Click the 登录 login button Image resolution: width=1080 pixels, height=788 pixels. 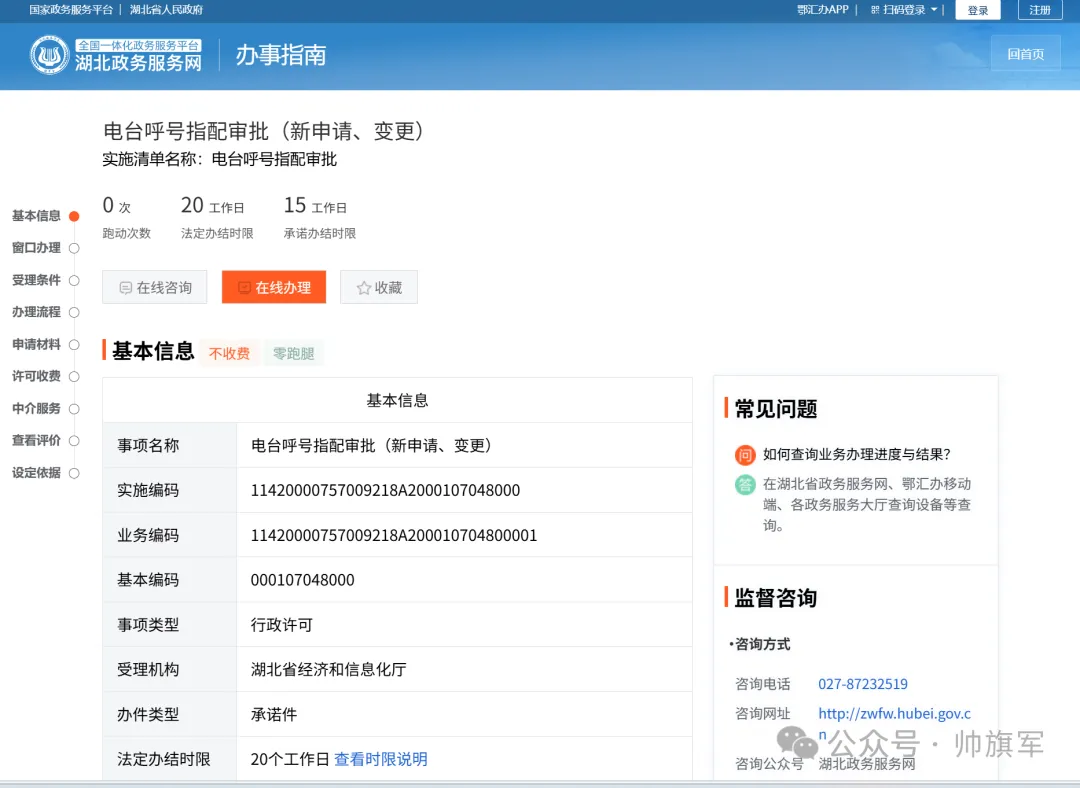tap(978, 9)
